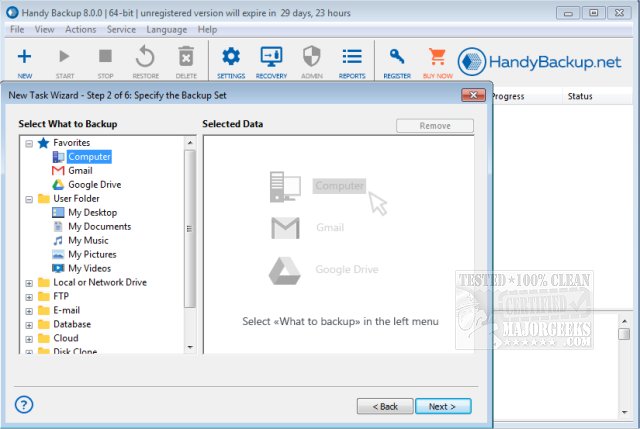The height and width of the screenshot is (429, 640).
Task: Click the Register key icon
Action: pos(397,57)
